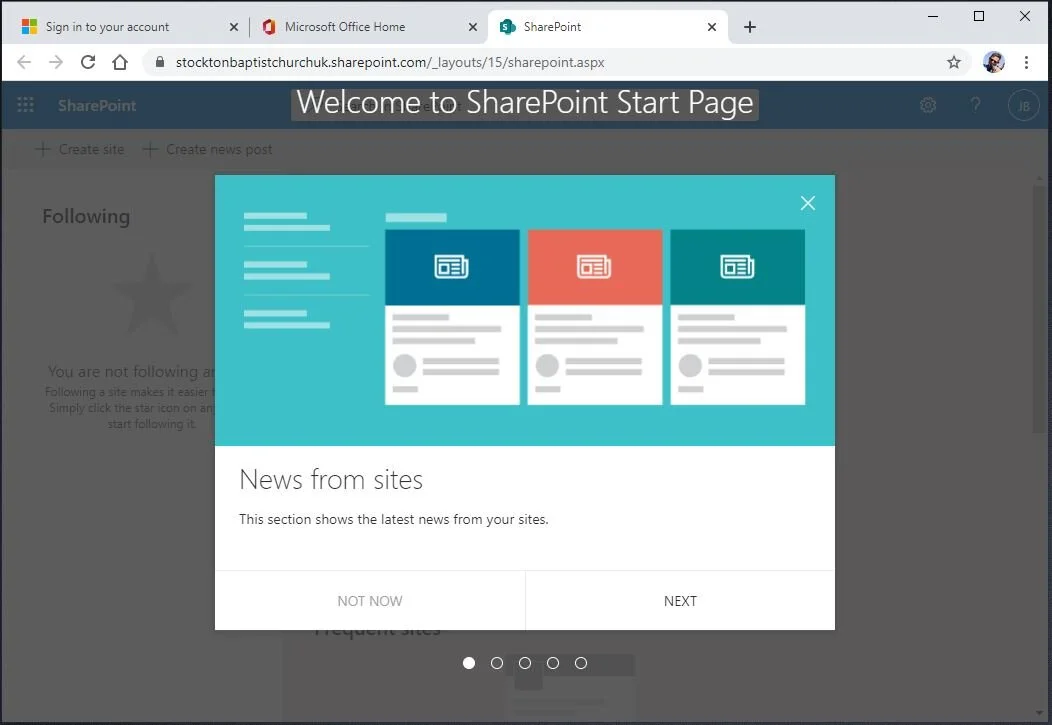Close the Sign in to your account tab
The height and width of the screenshot is (725, 1052).
coord(233,27)
